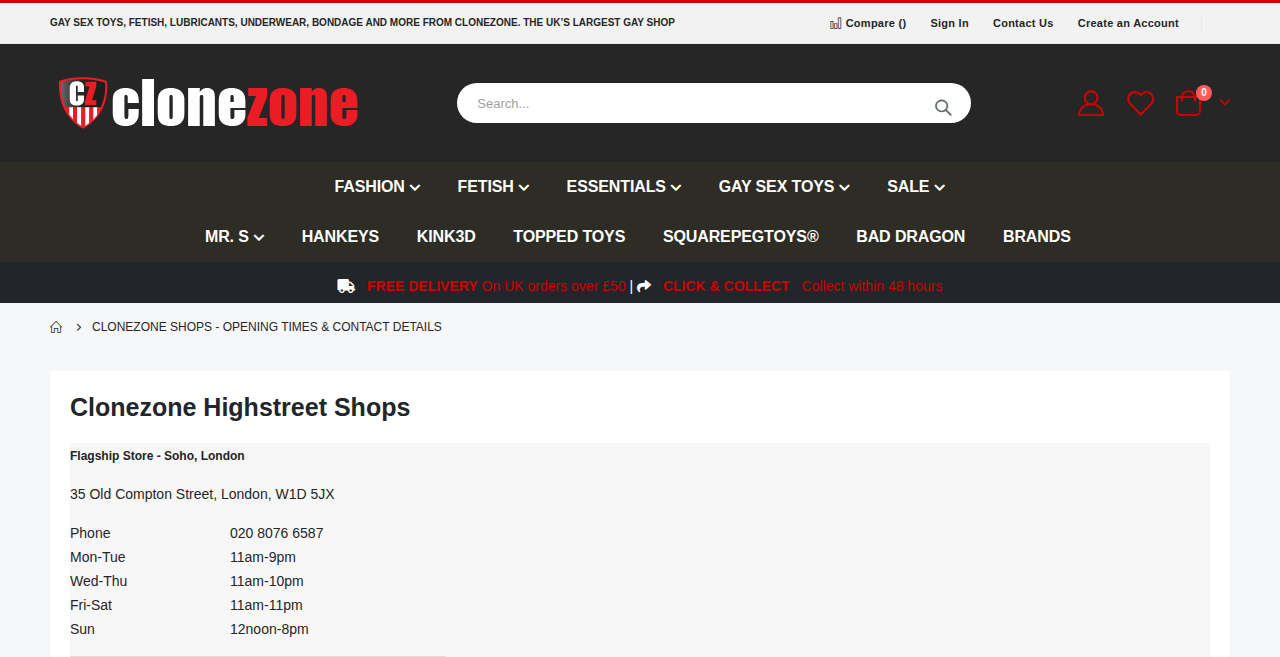Image resolution: width=1280 pixels, height=657 pixels.
Task: Expand the Essentials menu
Action: click(624, 186)
